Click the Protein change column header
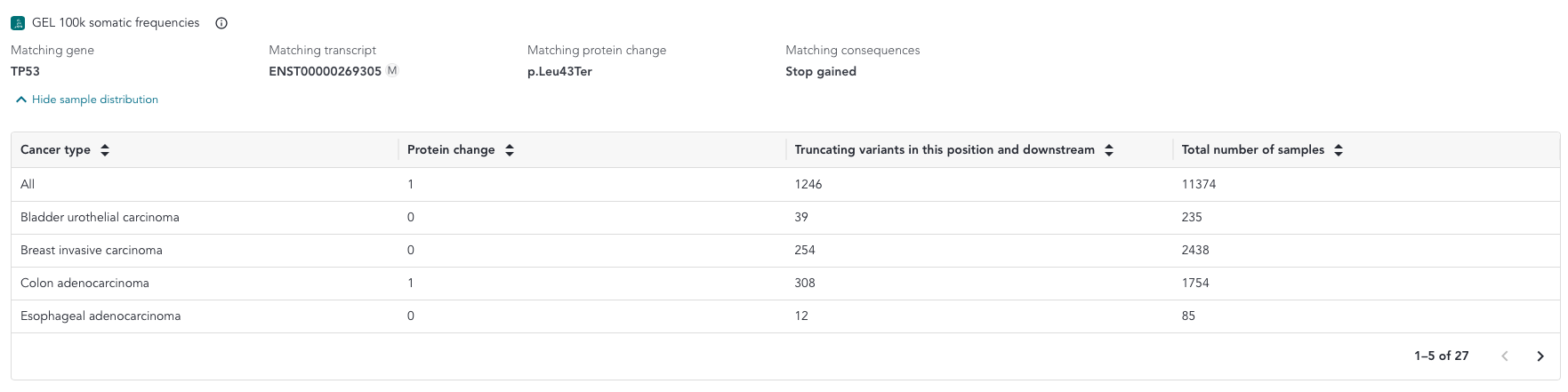The height and width of the screenshot is (392, 1568). 451,150
